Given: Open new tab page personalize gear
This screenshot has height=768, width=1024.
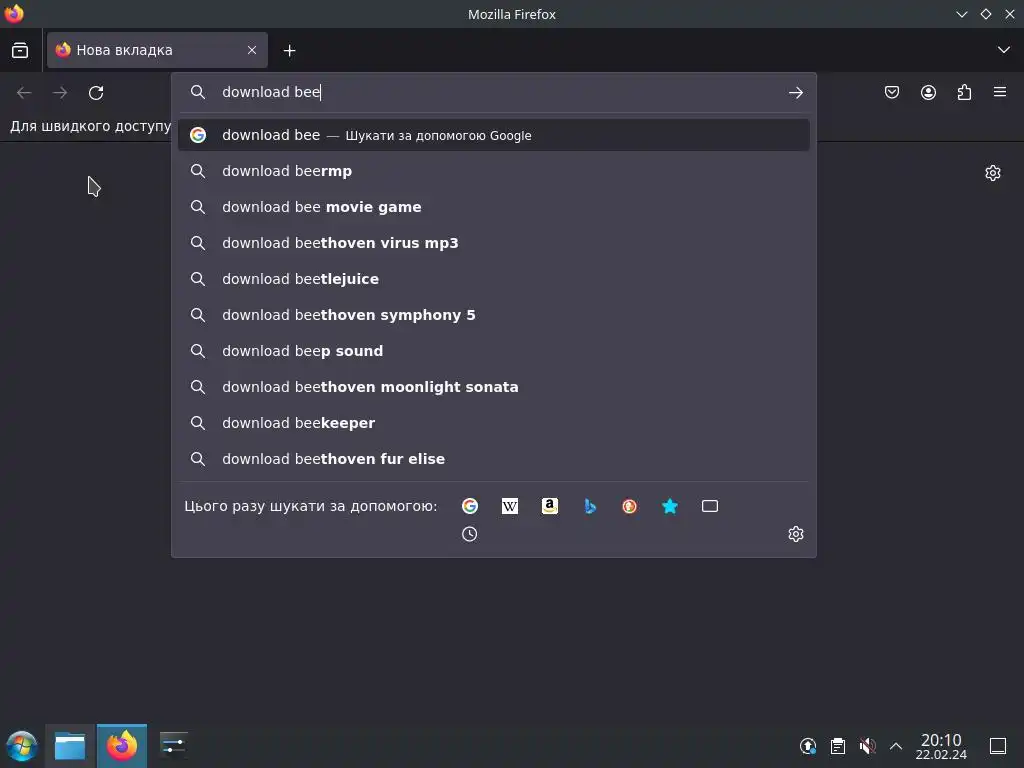Looking at the screenshot, I should coord(993,173).
